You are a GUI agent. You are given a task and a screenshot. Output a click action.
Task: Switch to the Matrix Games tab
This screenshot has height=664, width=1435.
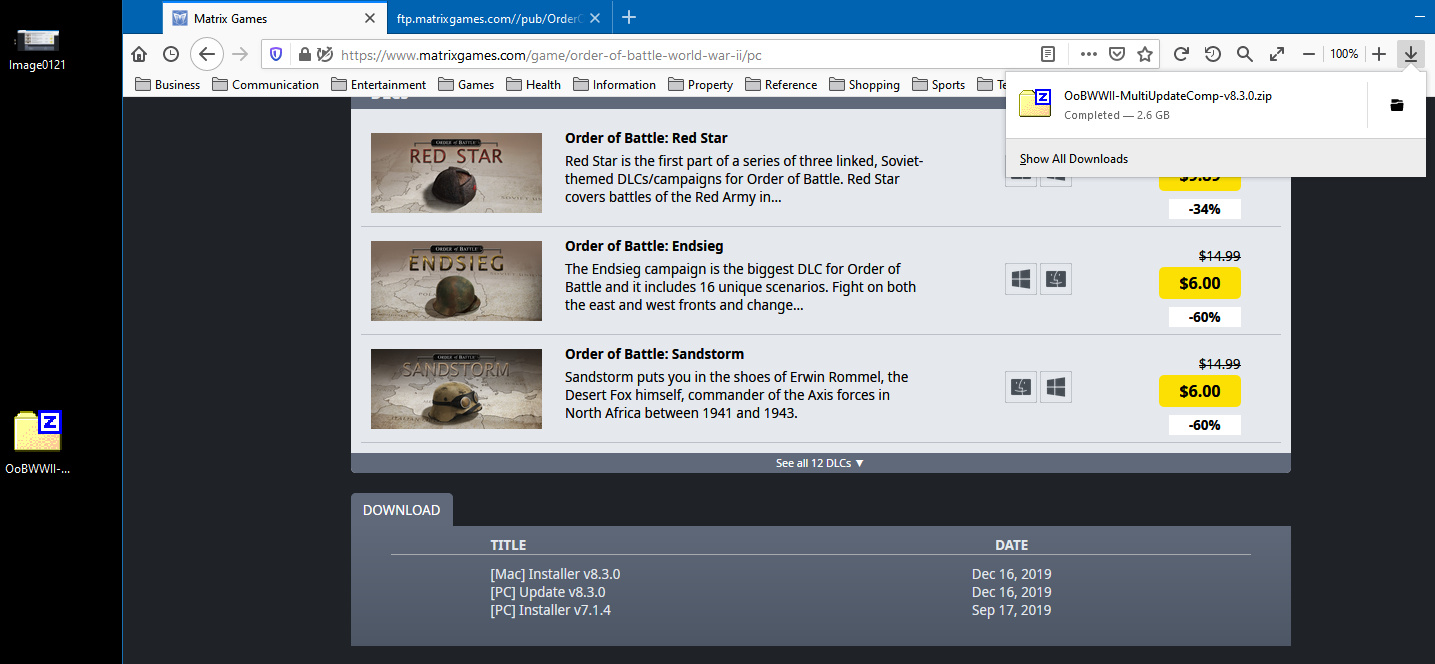coord(273,18)
